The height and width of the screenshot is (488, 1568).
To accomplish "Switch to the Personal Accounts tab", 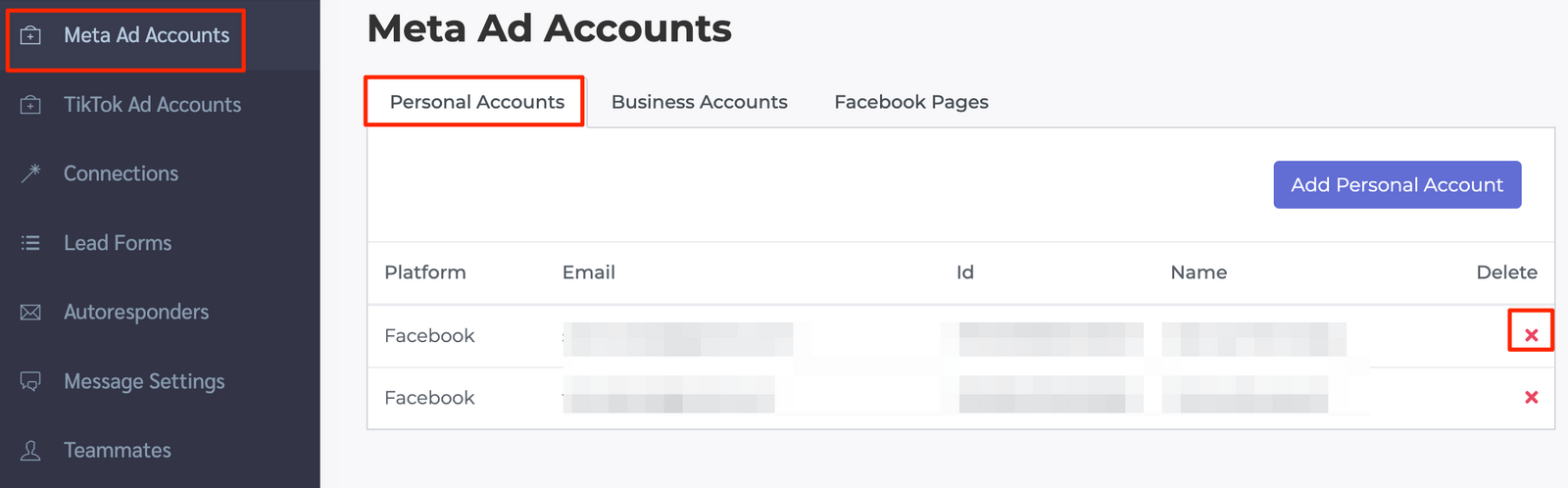I will click(476, 102).
